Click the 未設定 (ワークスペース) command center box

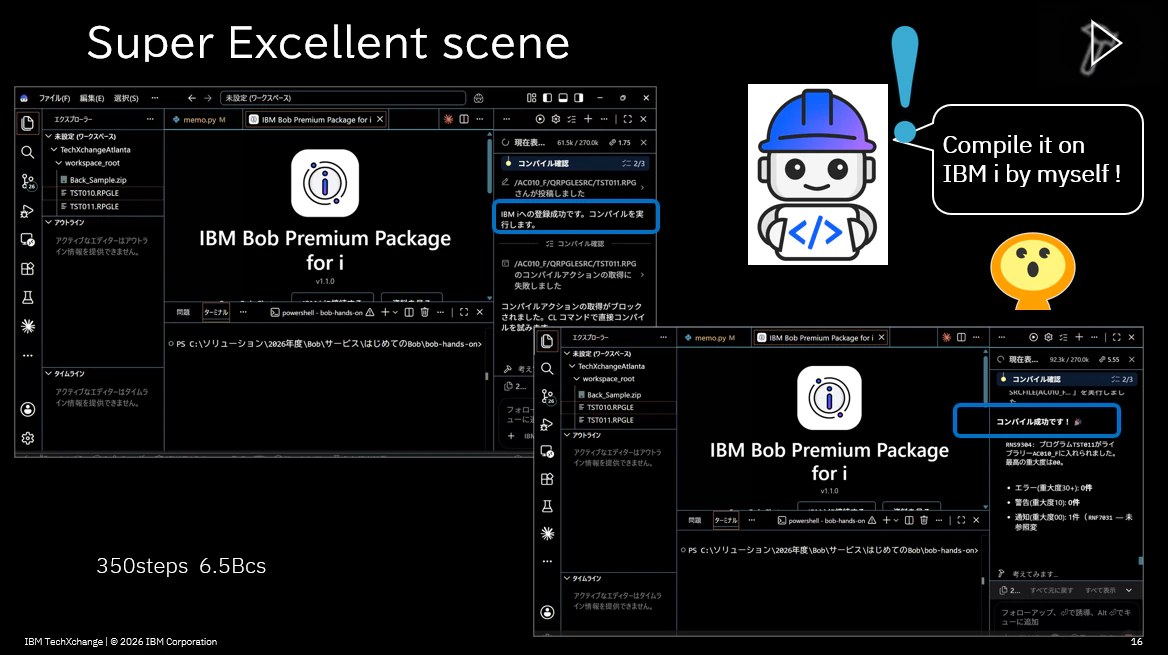pos(343,98)
